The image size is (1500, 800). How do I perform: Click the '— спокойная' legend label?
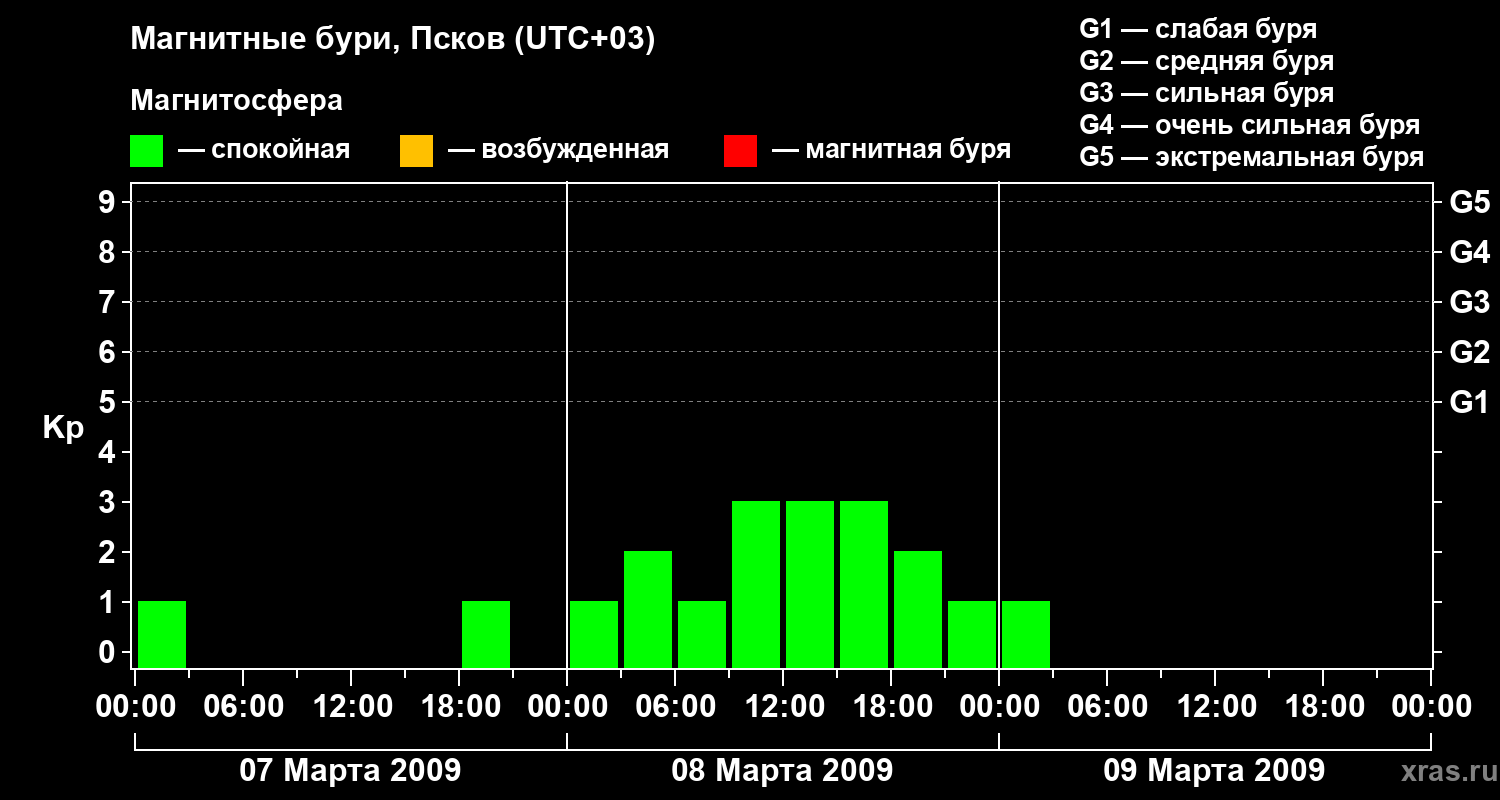[264, 150]
